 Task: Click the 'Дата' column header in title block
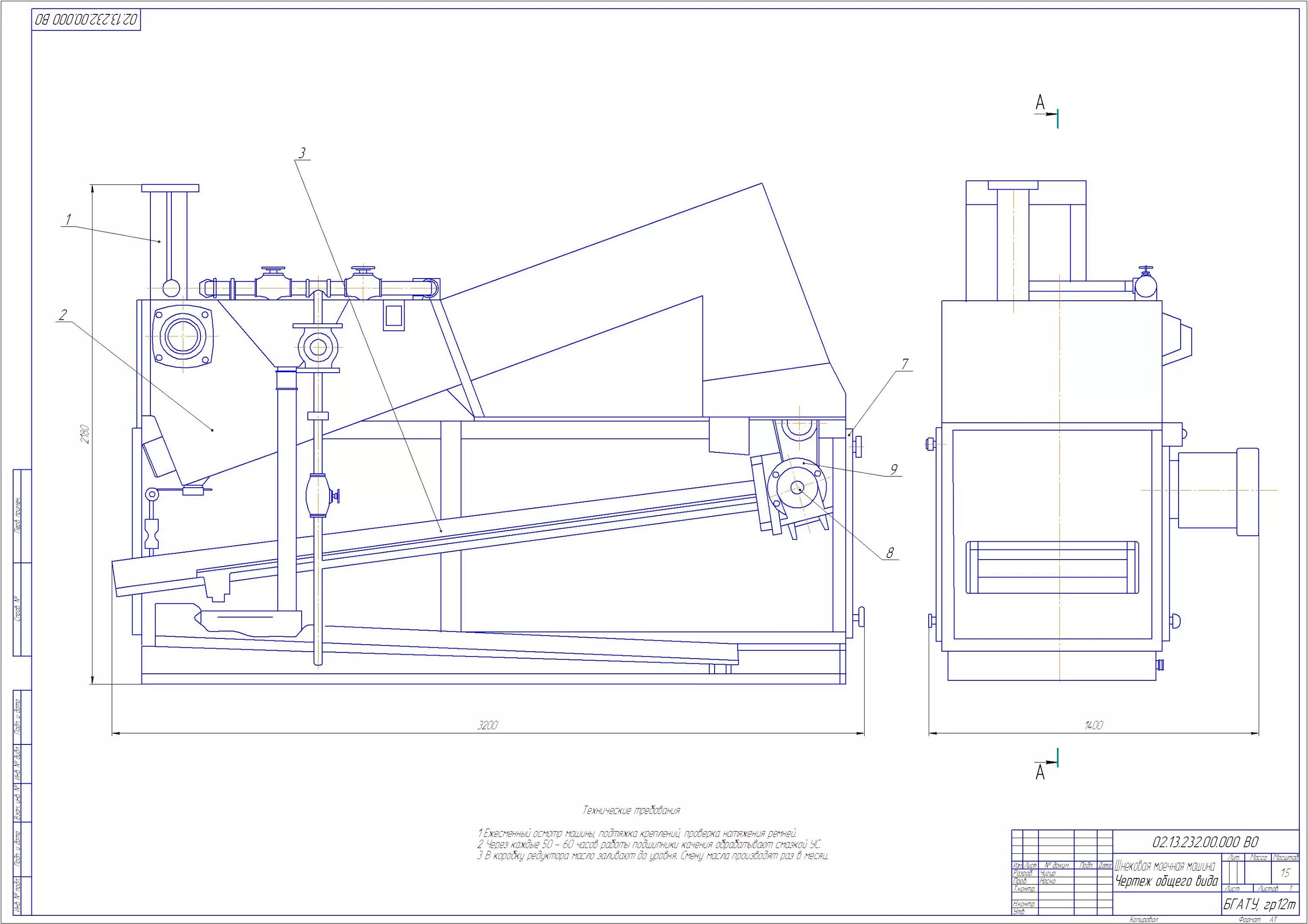[x=1105, y=865]
